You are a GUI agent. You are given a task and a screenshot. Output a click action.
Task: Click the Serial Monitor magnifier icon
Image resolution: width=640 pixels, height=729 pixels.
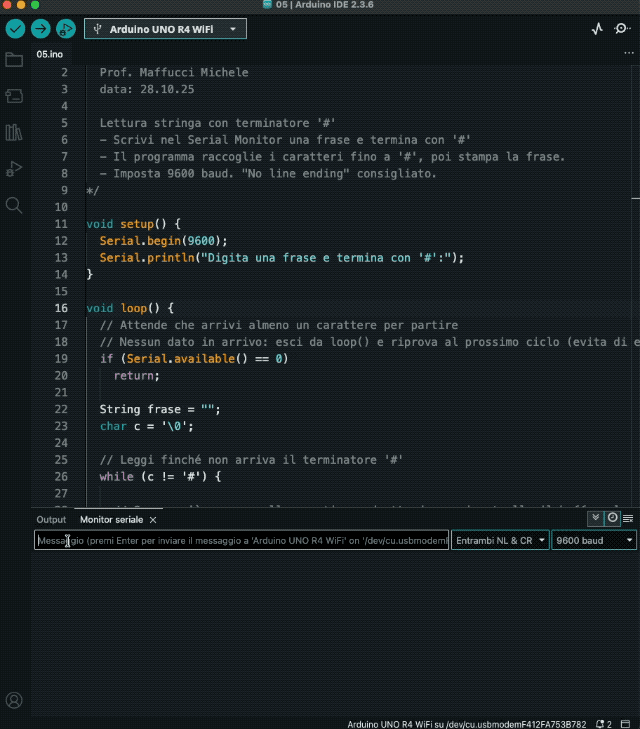tap(622, 29)
